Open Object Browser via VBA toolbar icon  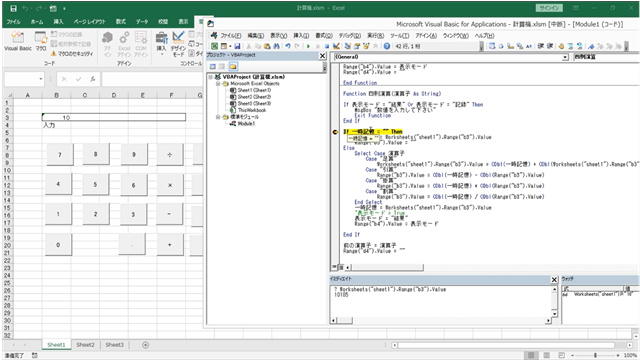366,46
